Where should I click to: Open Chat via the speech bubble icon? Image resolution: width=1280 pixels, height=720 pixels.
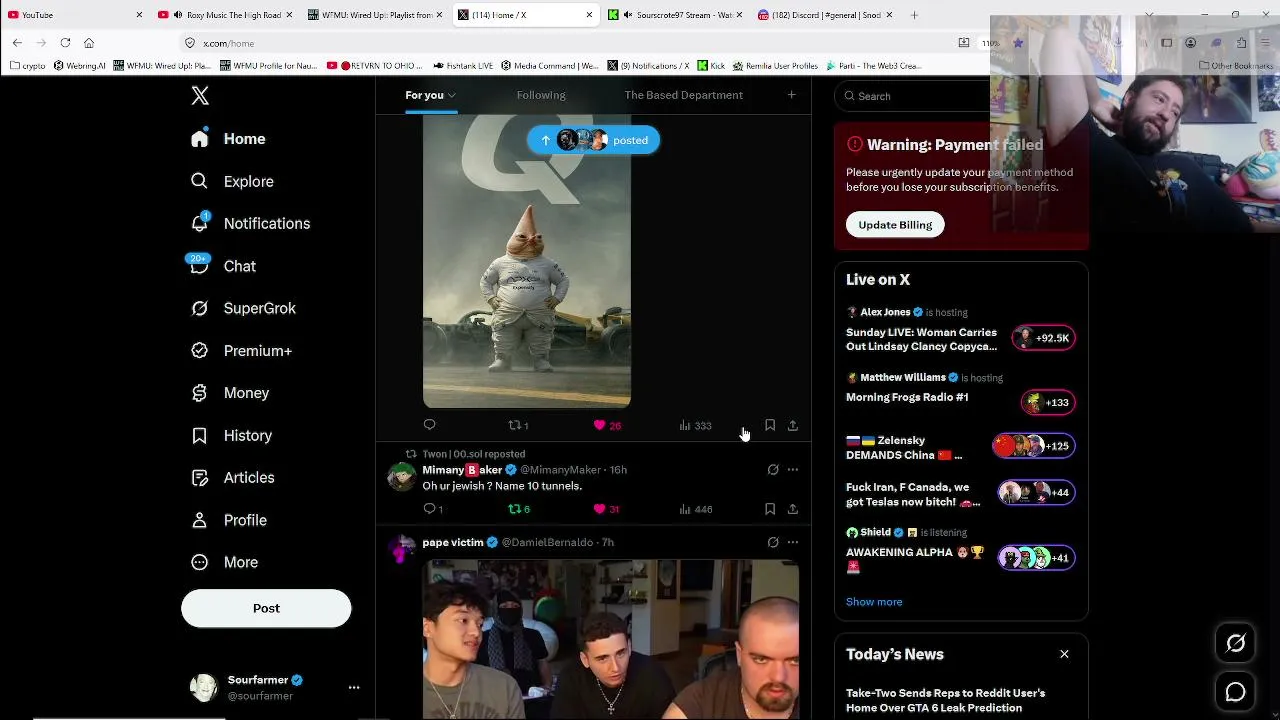pyautogui.click(x=200, y=266)
